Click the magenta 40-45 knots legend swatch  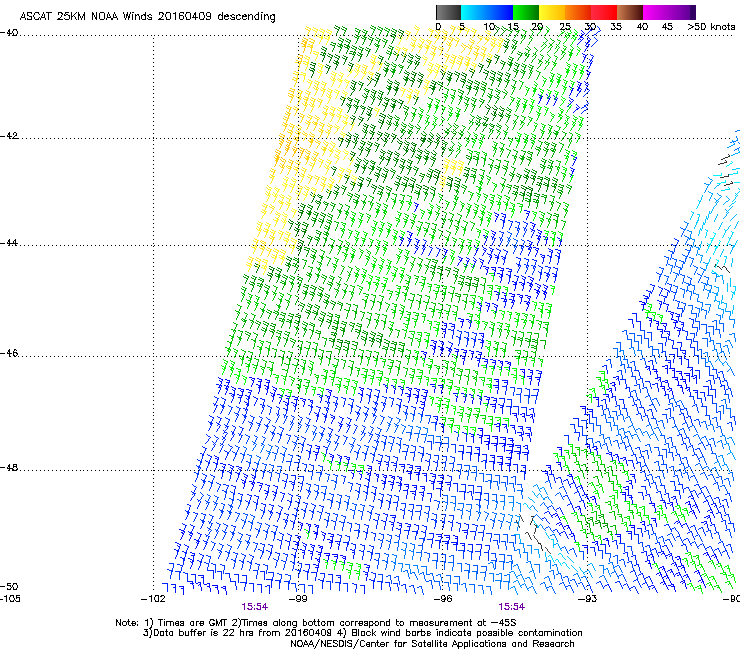pyautogui.click(x=656, y=12)
